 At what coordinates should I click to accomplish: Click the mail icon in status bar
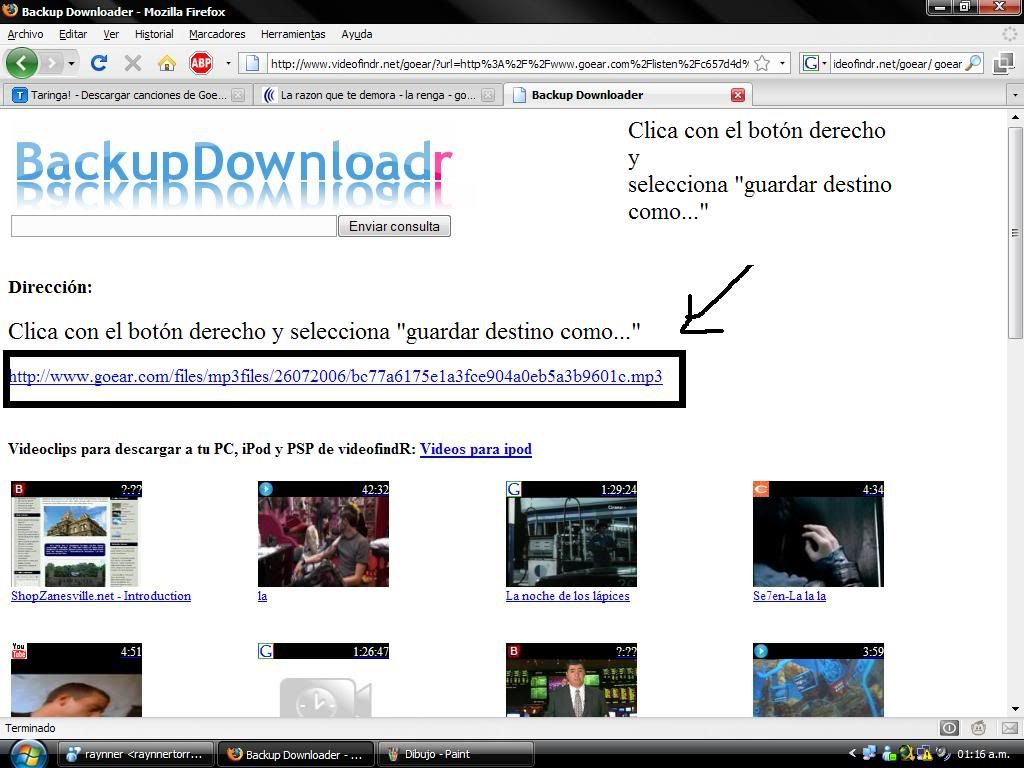click(x=1009, y=728)
